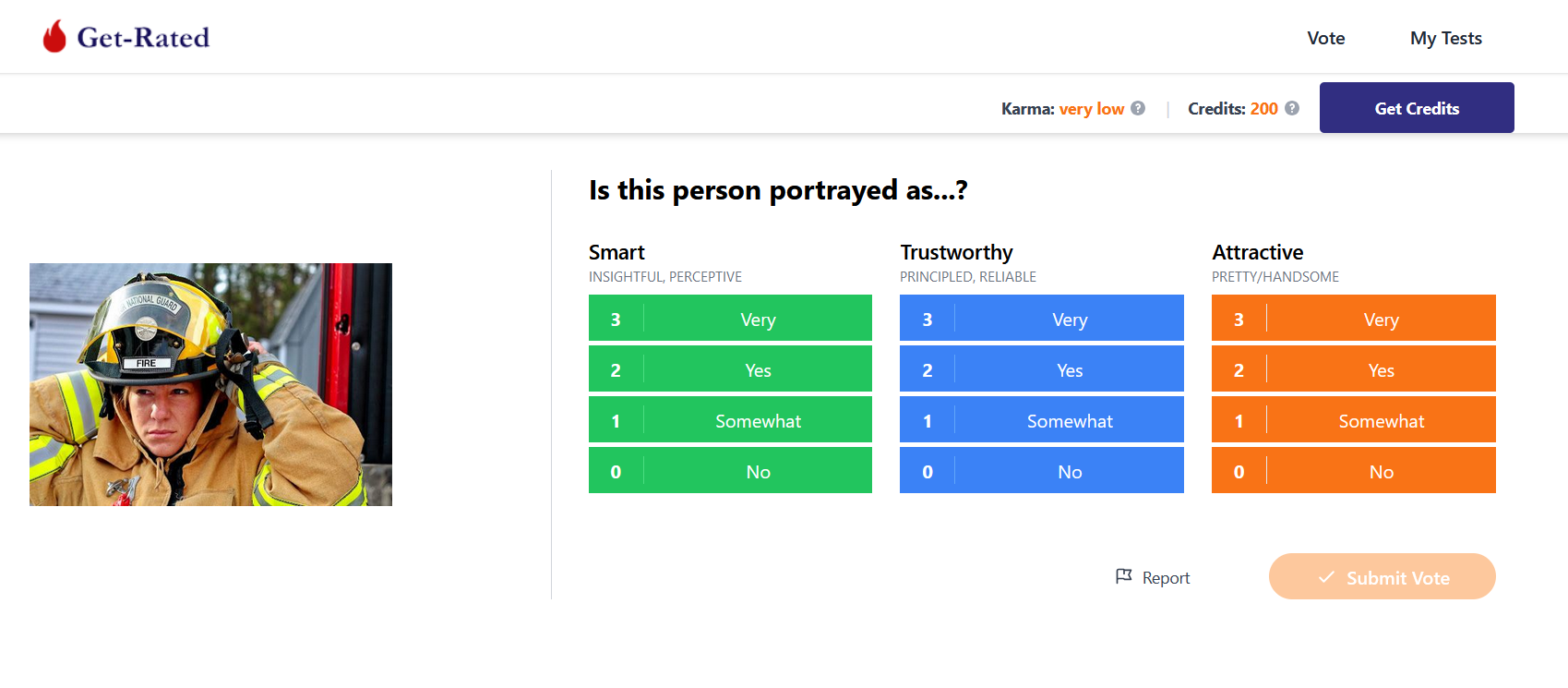The height and width of the screenshot is (688, 1568).
Task: Click the Get-Rated flame logo
Action: coord(54,37)
